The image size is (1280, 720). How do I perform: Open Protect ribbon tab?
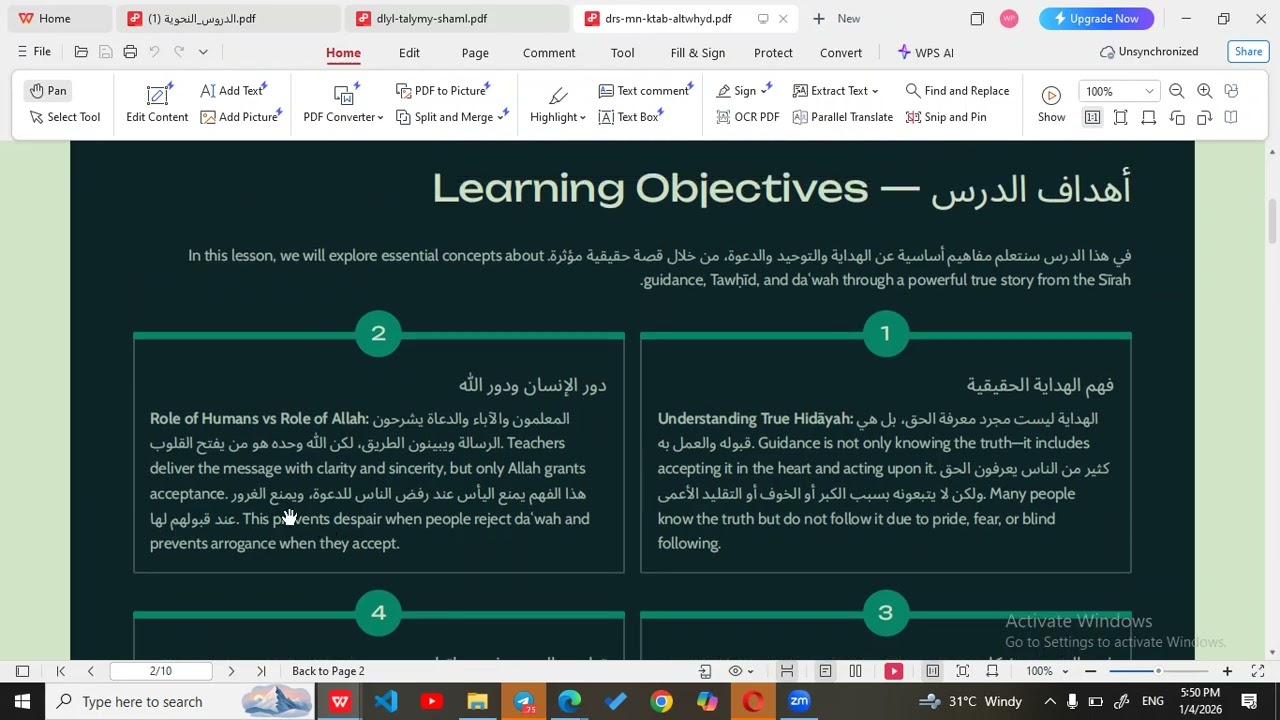pyautogui.click(x=773, y=53)
